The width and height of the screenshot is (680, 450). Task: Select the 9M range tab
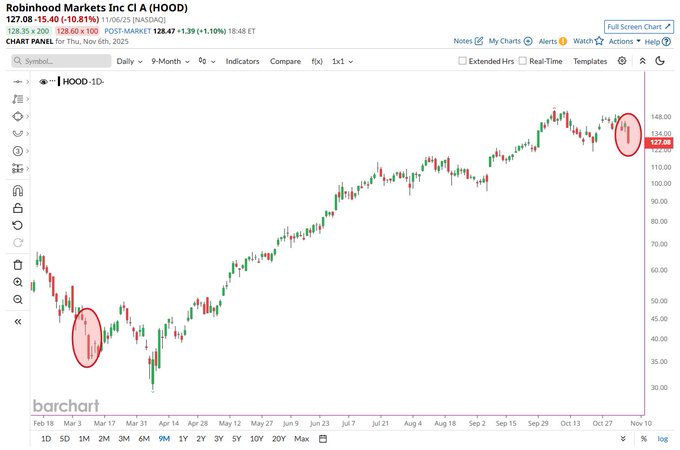pos(164,439)
